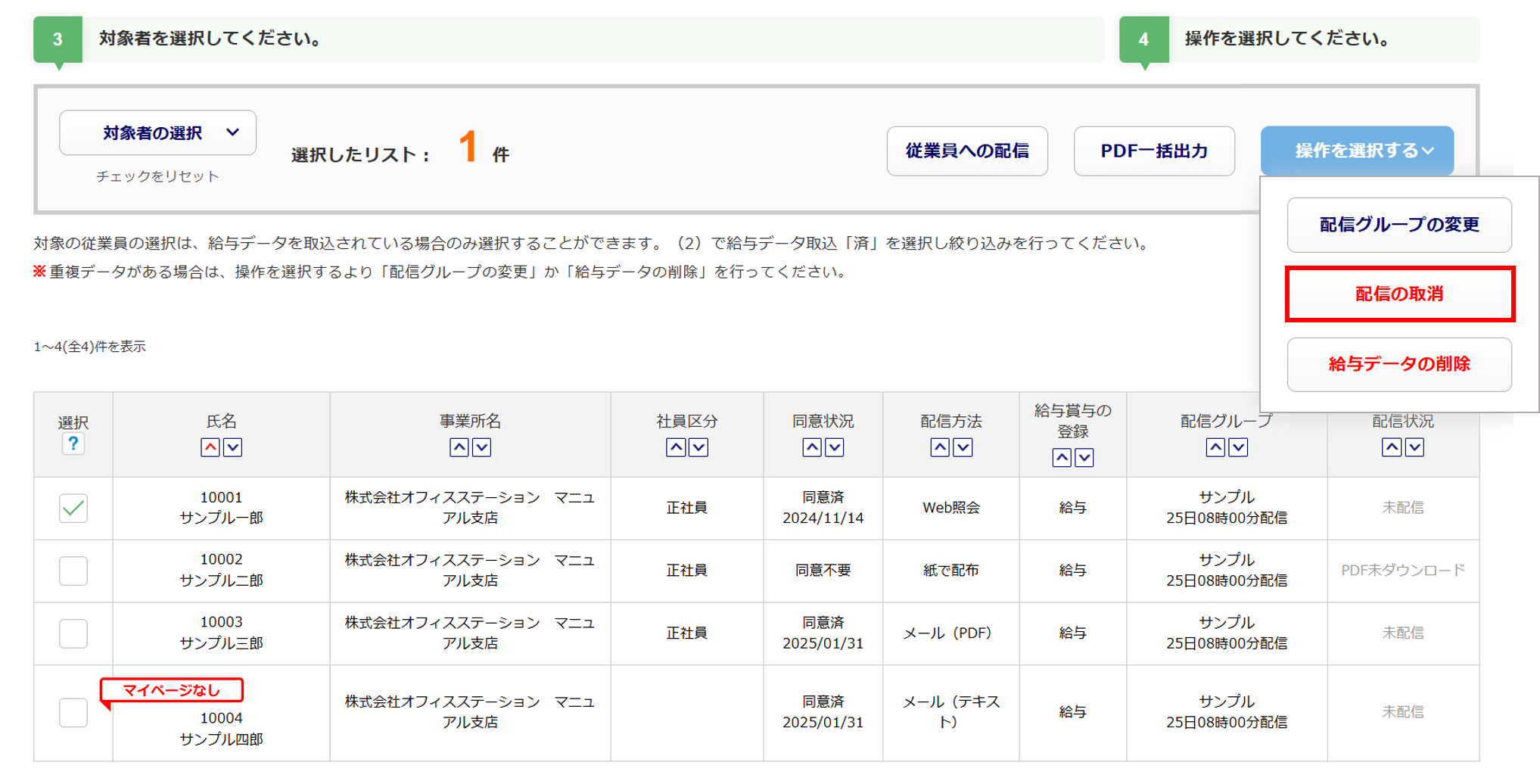Click チェックをリセット link
The height and width of the screenshot is (784, 1540).
click(157, 176)
